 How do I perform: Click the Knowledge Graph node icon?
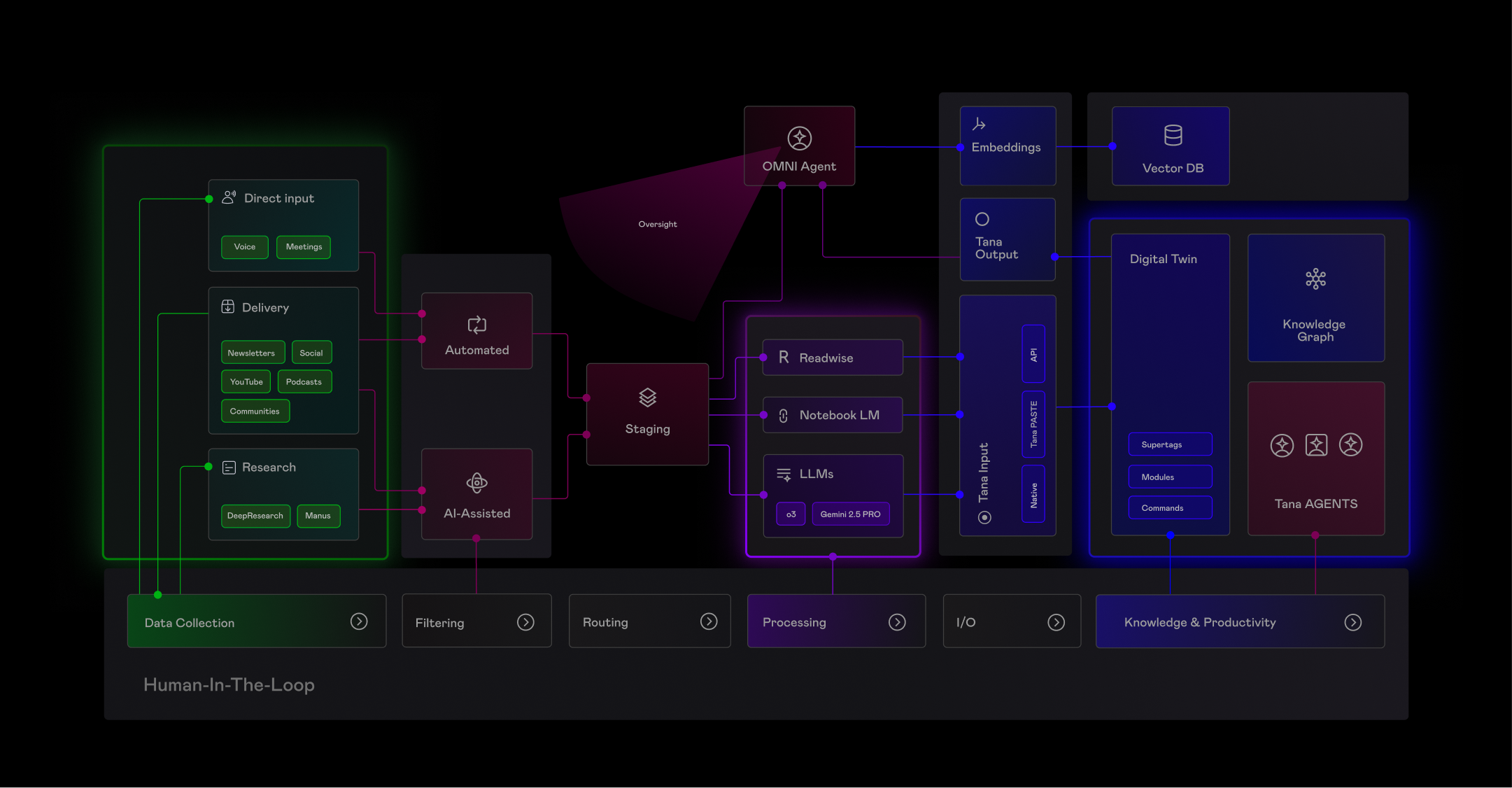(1315, 279)
